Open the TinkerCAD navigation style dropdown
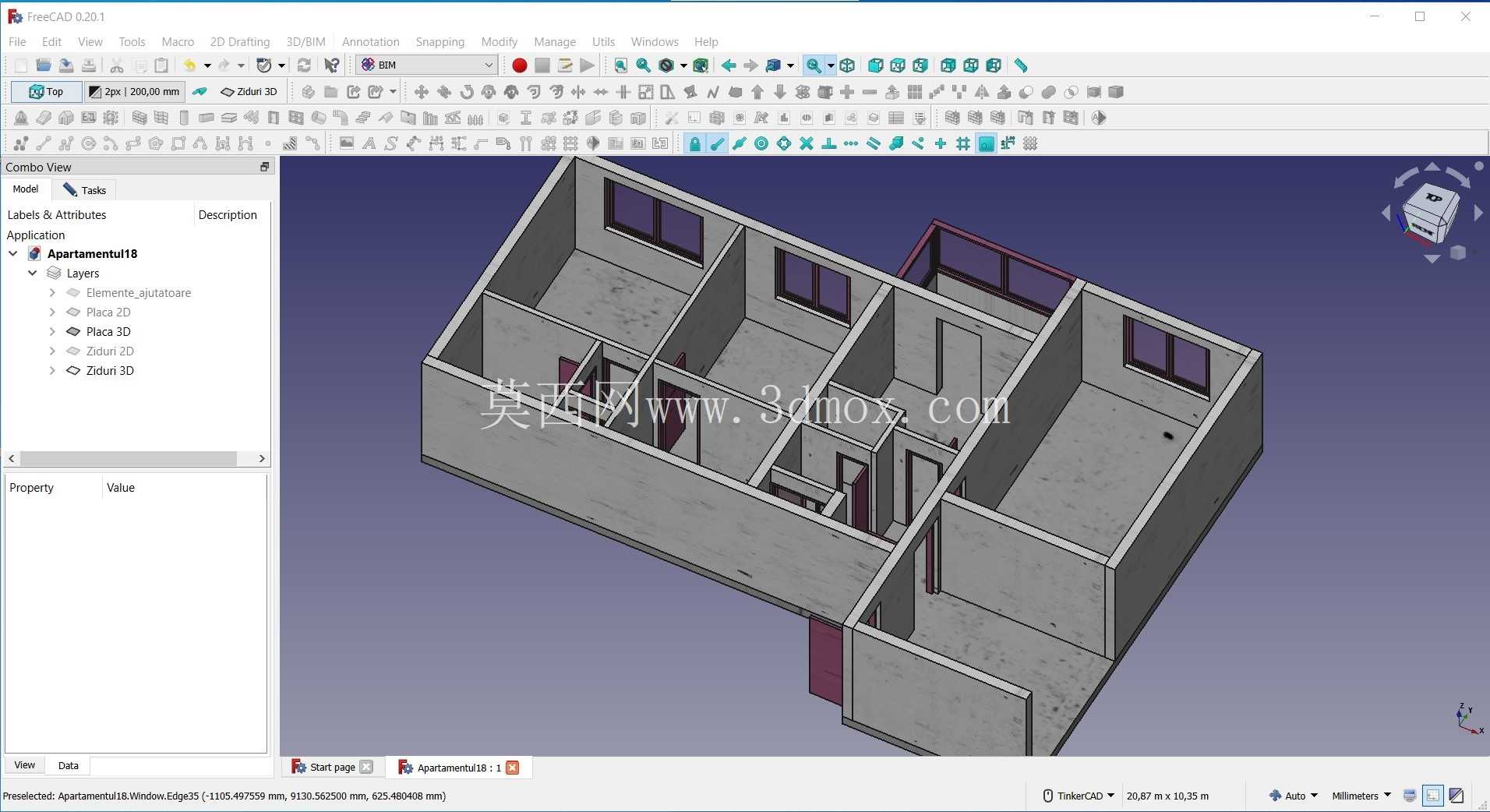The image size is (1490, 812). point(1079,796)
